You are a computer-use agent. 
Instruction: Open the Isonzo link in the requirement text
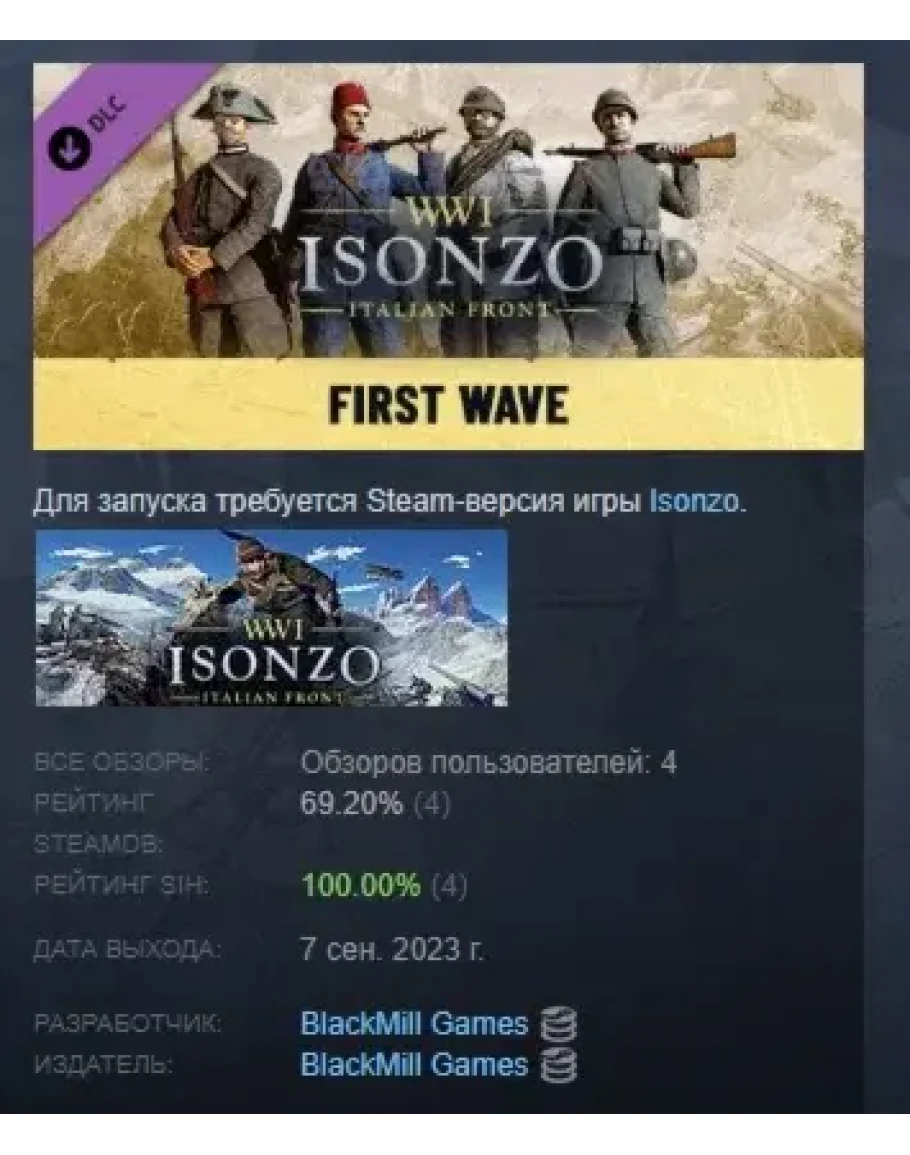pos(693,501)
